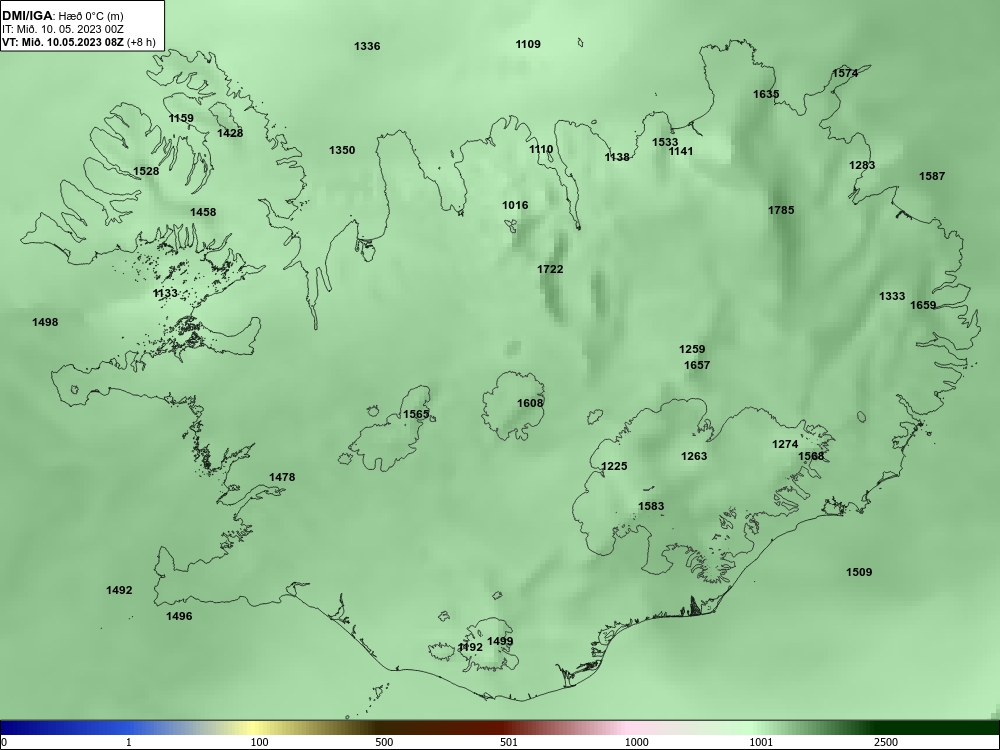This screenshot has height=750, width=1000.
Task: Select the 1496 value on the map
Action: [x=179, y=616]
